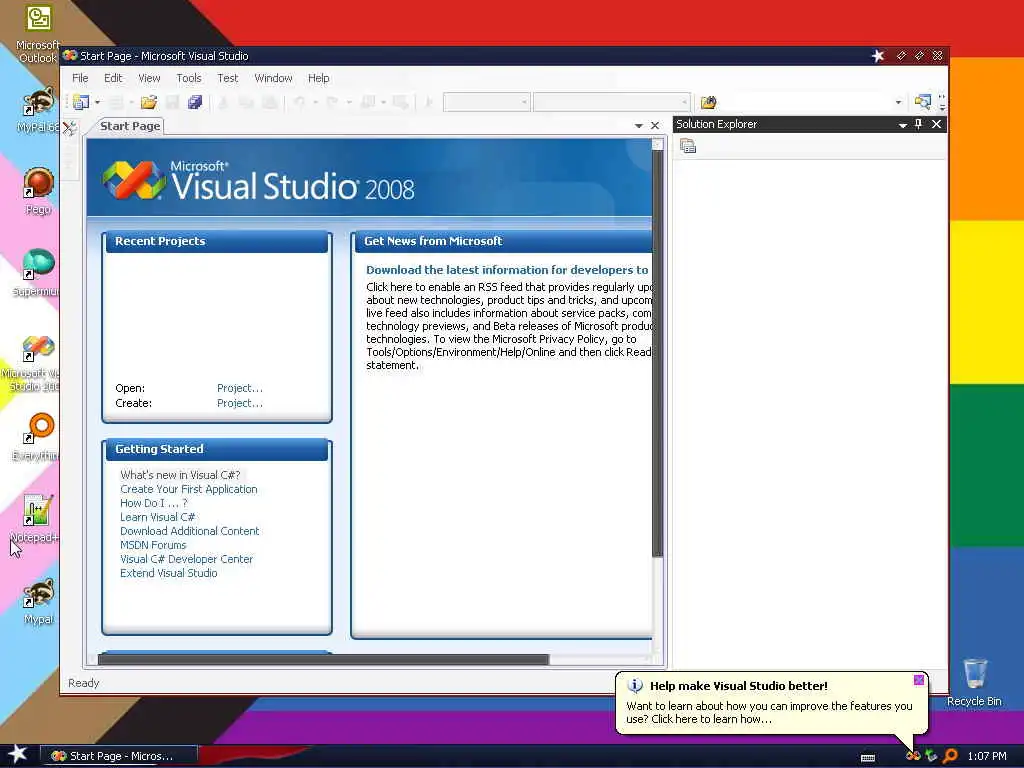
Task: Click the star icon in the title bar
Action: coord(878,56)
